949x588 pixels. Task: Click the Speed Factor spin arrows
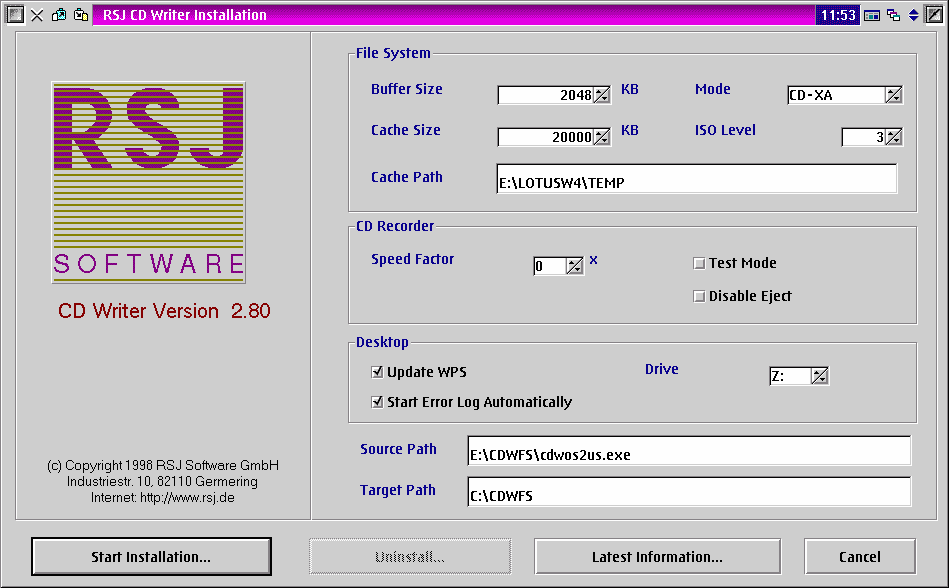coord(574,266)
